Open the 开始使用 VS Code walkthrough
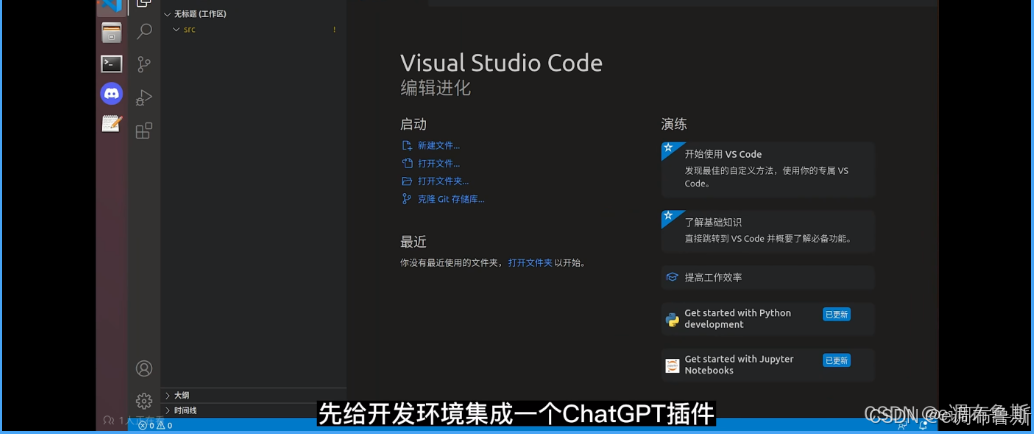 pyautogui.click(x=768, y=169)
